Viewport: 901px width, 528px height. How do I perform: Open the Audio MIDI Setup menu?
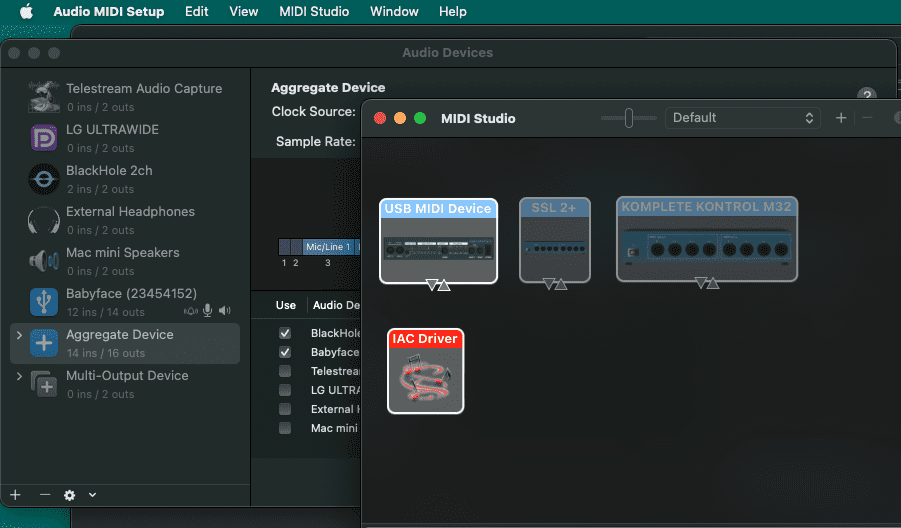(109, 11)
